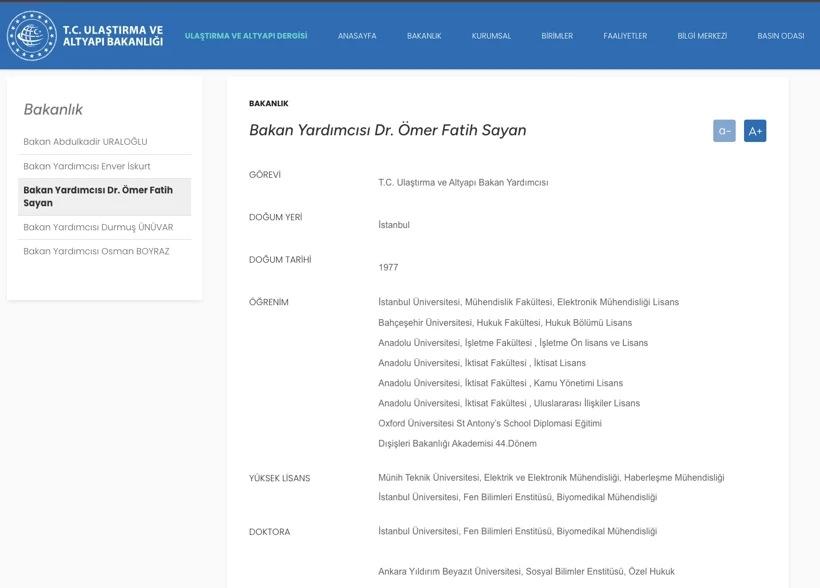Viewport: 820px width, 588px height.
Task: Click the Bakanlık sidebar heading
Action: coord(53,109)
